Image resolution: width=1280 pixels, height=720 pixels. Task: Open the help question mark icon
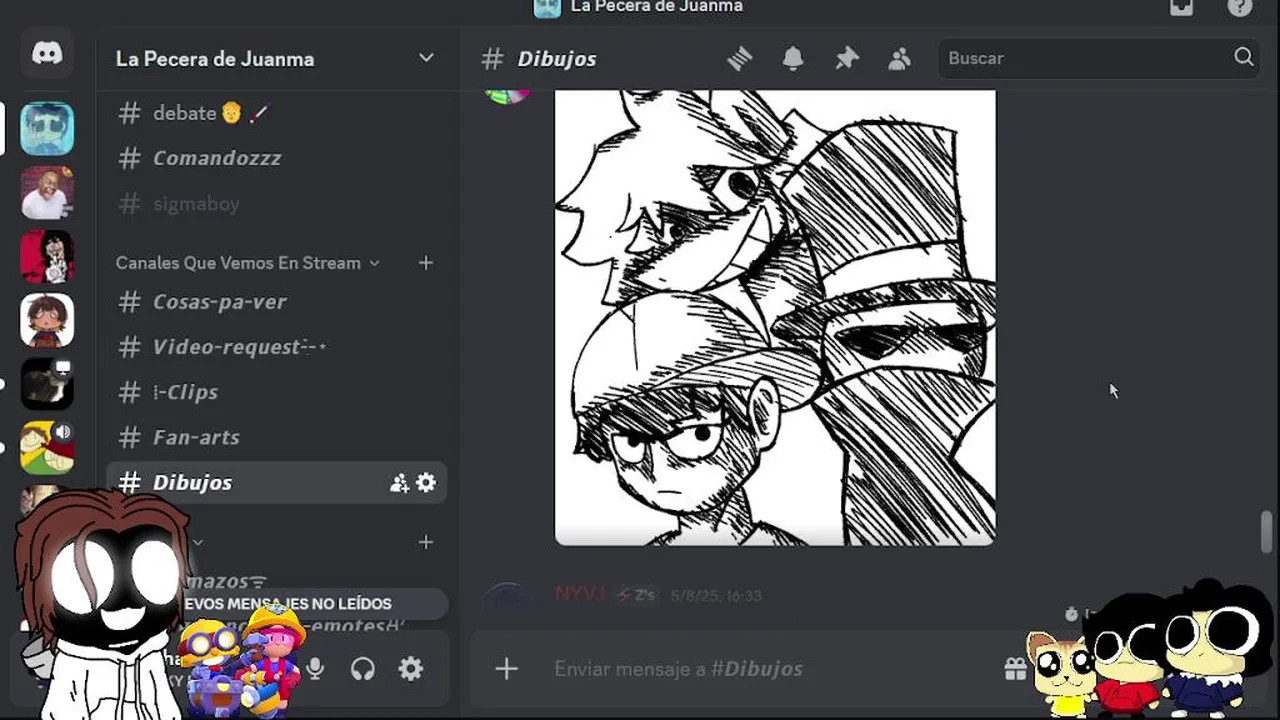point(1240,7)
